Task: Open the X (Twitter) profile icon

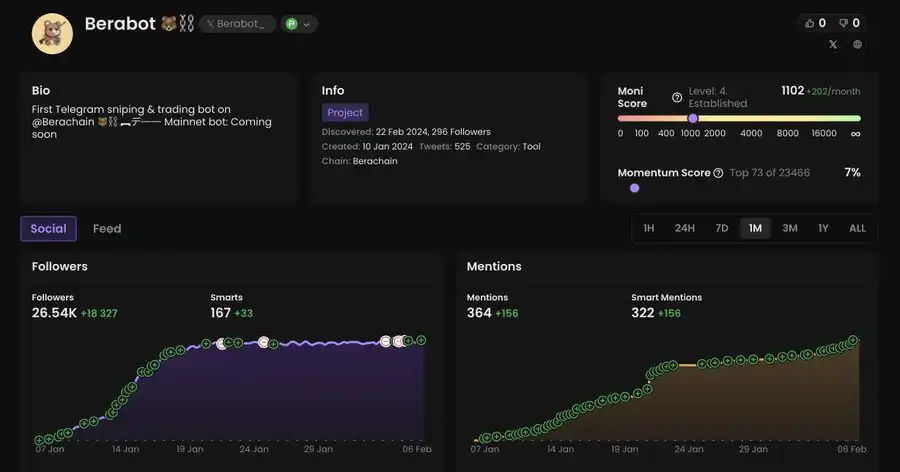Action: click(833, 45)
